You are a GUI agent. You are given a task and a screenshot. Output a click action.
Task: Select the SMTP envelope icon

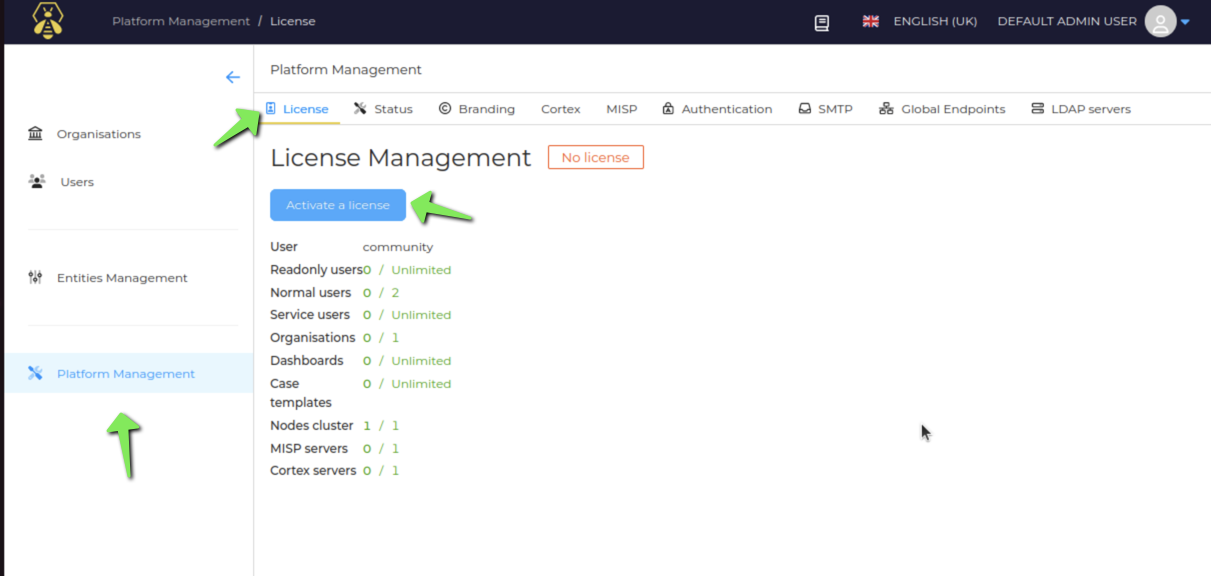click(x=803, y=108)
